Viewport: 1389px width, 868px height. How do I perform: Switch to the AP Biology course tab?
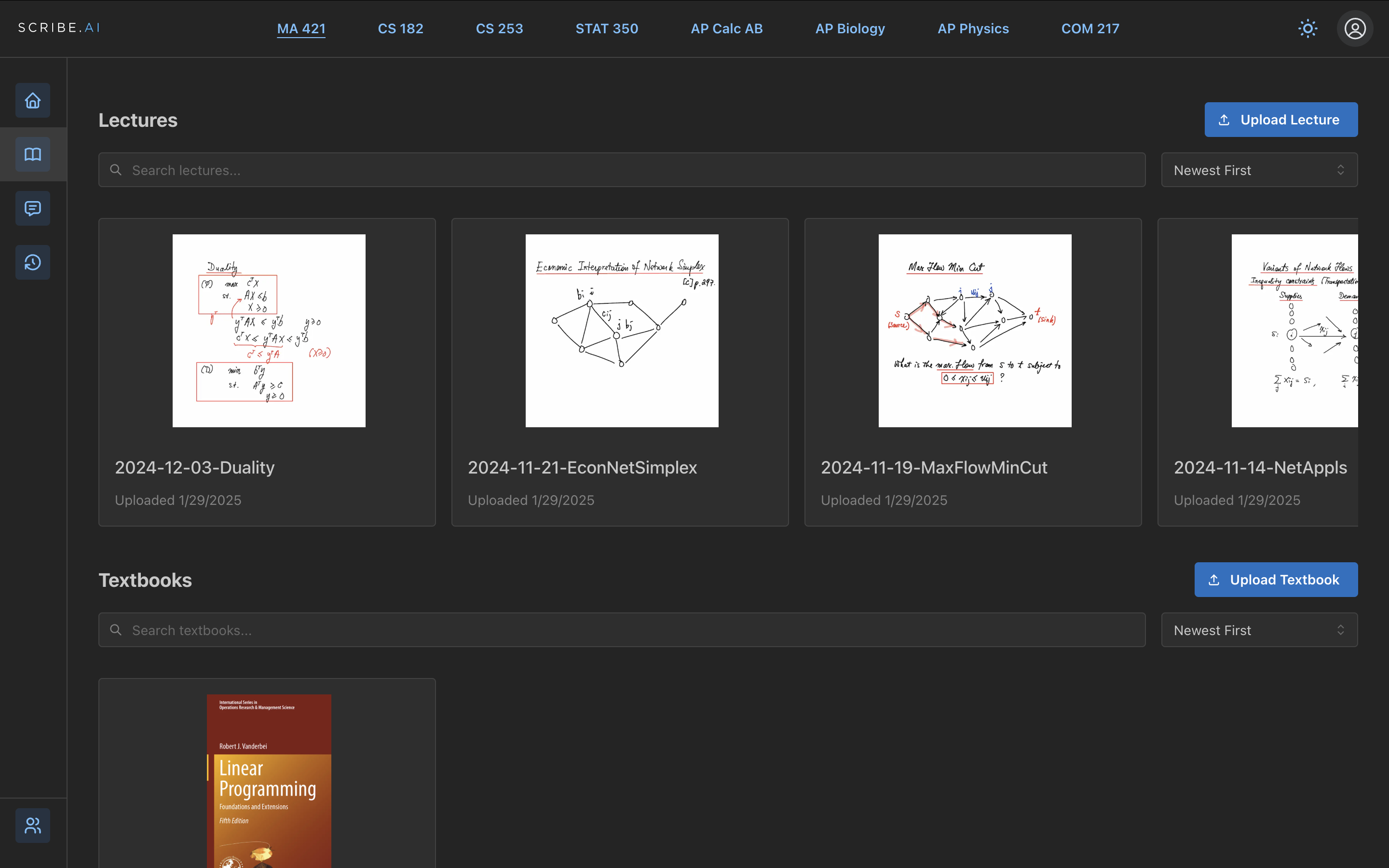849,29
